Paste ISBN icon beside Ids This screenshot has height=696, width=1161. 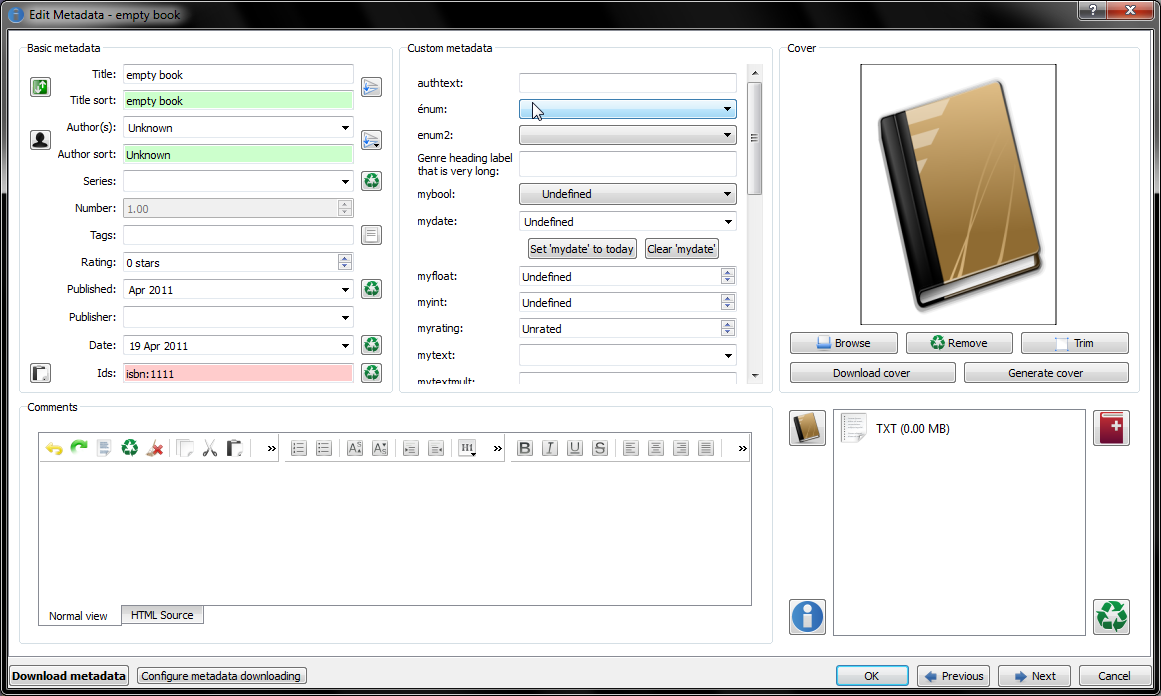pos(40,372)
